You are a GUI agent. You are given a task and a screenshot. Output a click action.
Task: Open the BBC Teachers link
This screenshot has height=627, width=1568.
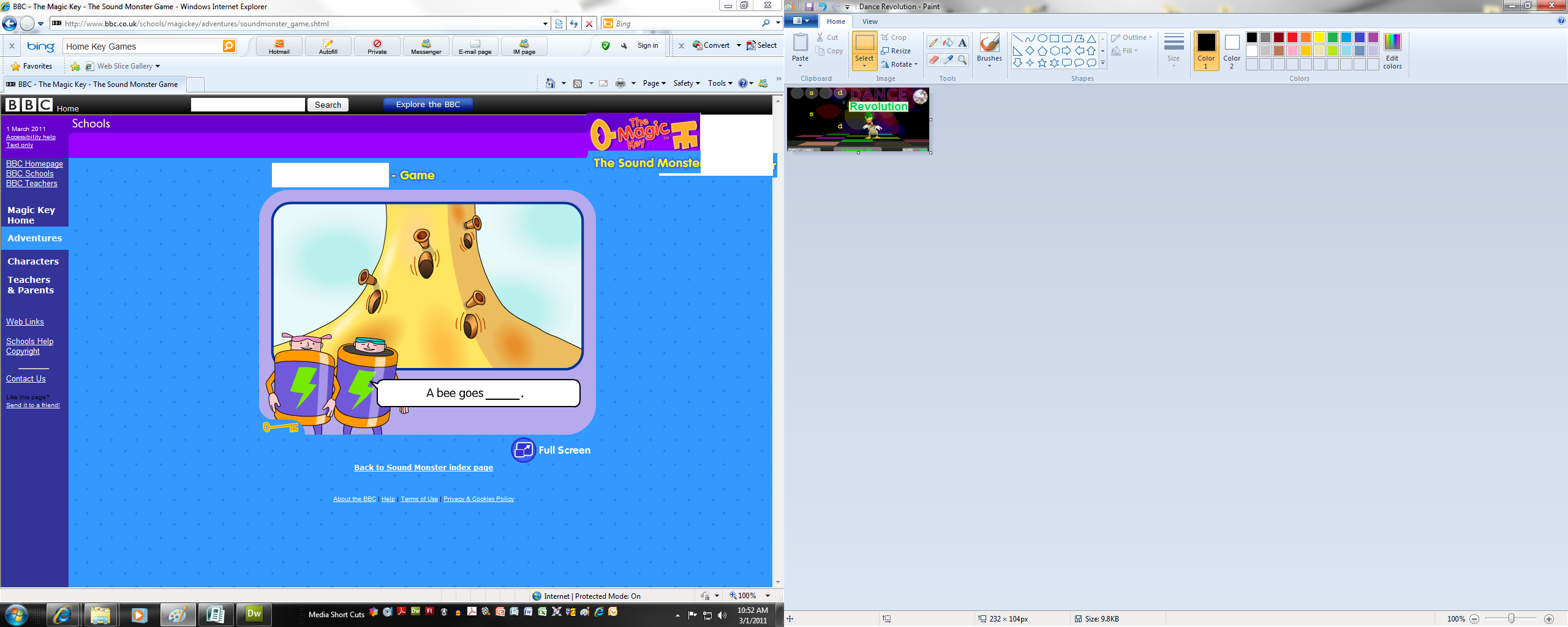pyautogui.click(x=32, y=184)
